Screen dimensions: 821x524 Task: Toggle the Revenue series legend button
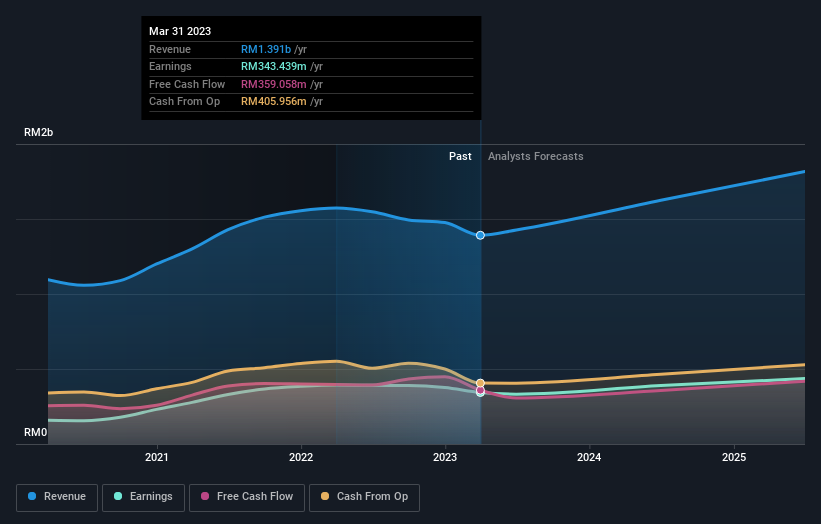pos(57,497)
